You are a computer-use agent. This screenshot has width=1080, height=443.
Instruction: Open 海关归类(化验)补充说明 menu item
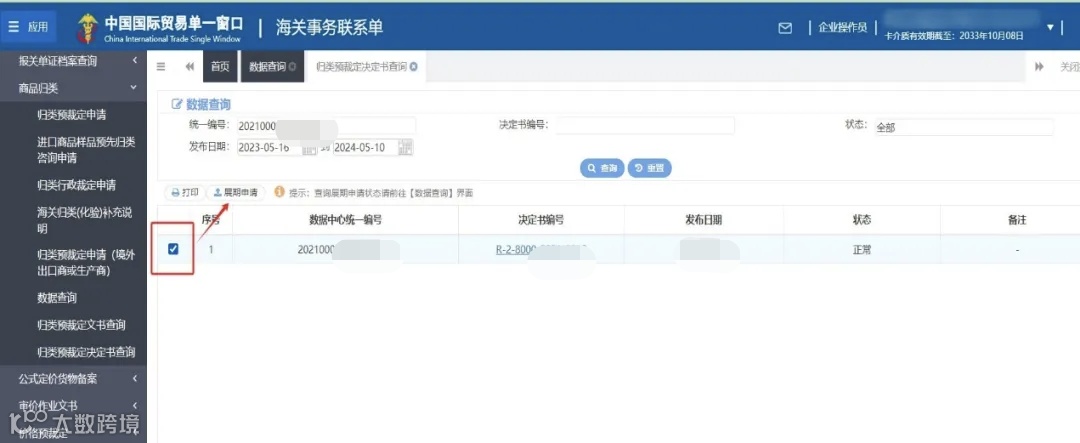(86, 220)
